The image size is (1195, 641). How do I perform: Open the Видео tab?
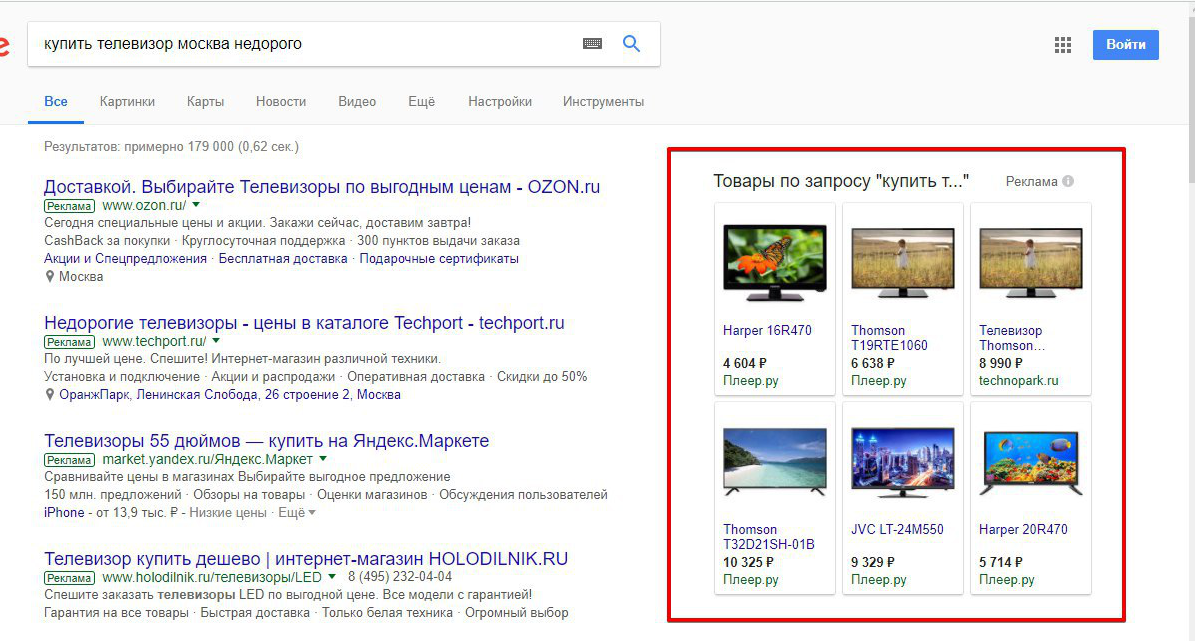pos(357,101)
